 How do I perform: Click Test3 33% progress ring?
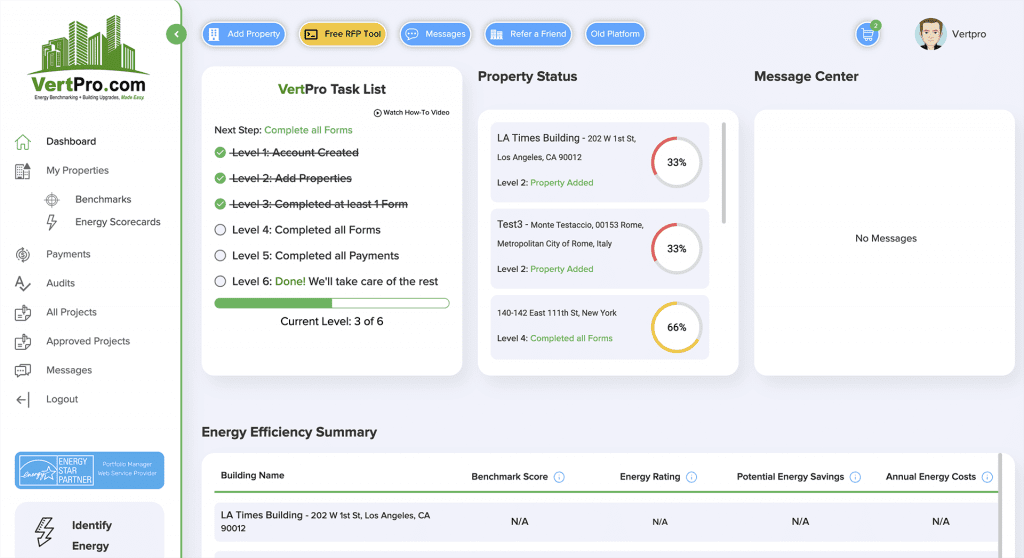677,248
